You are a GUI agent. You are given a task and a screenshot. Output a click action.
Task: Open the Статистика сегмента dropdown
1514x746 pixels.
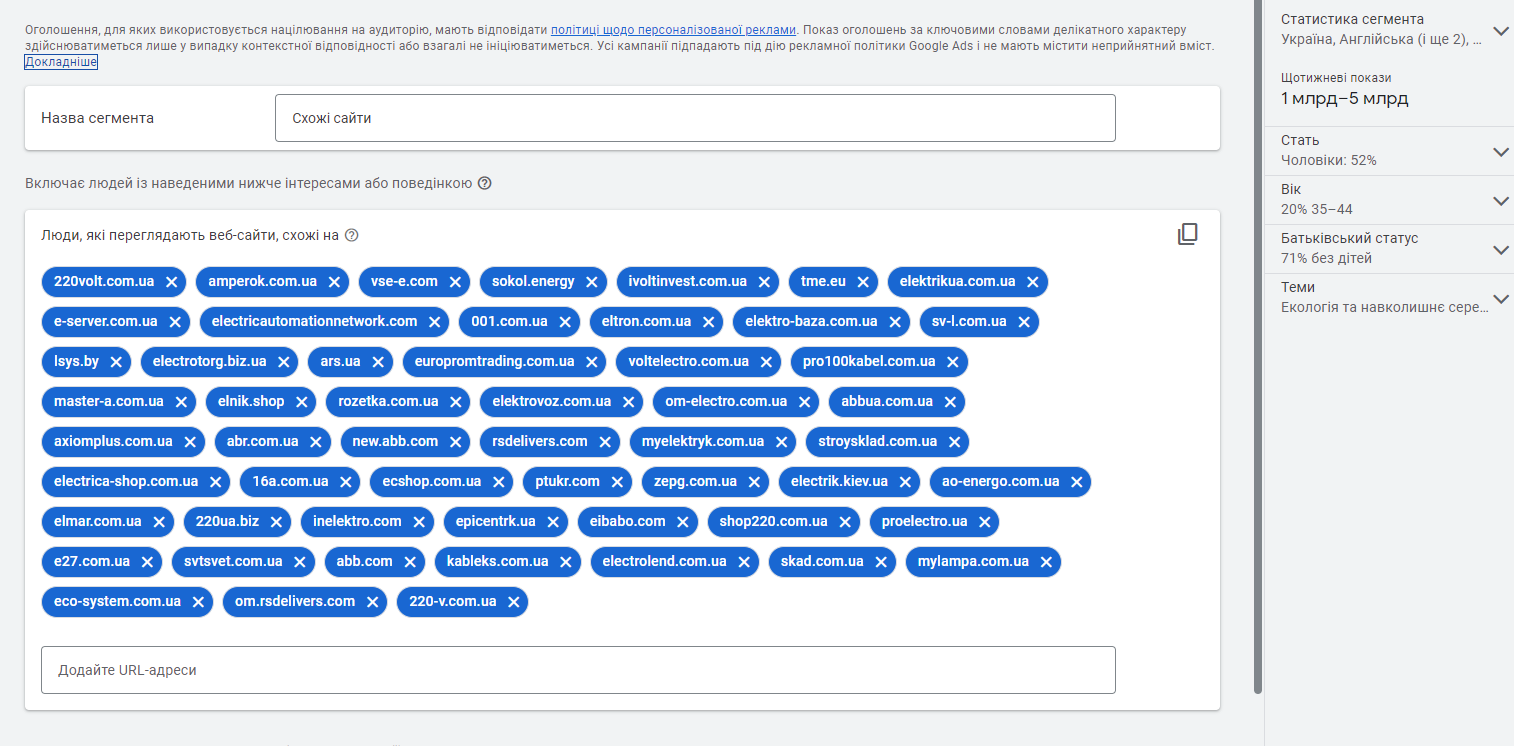coord(1500,30)
